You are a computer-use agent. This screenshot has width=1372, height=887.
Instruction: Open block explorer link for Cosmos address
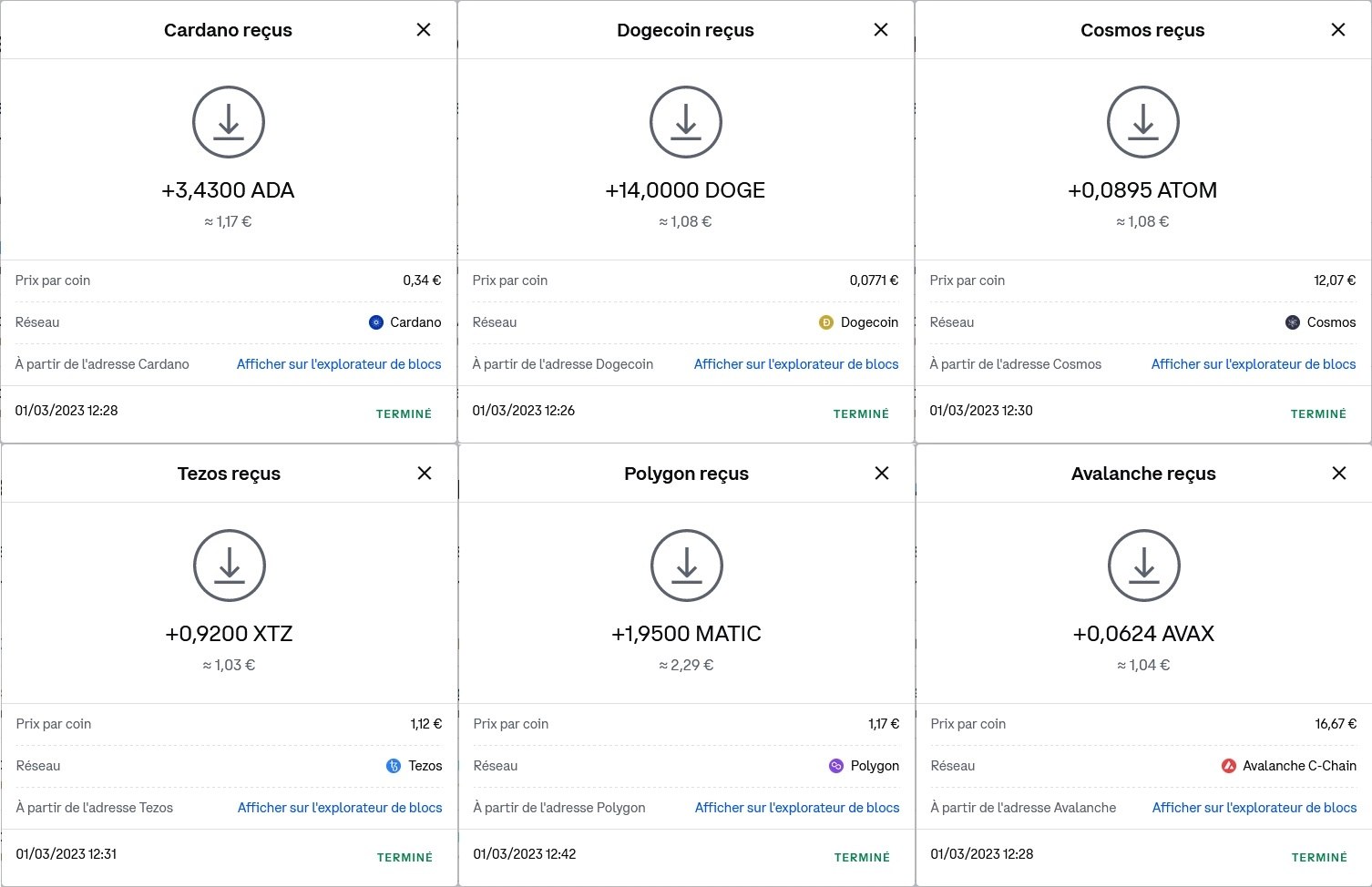point(1254,364)
